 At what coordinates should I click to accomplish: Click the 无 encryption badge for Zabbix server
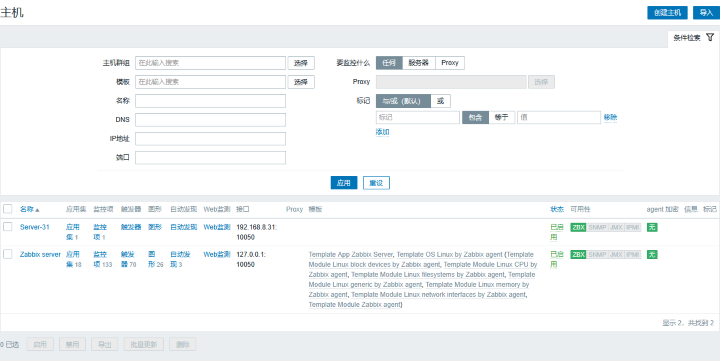(652, 254)
